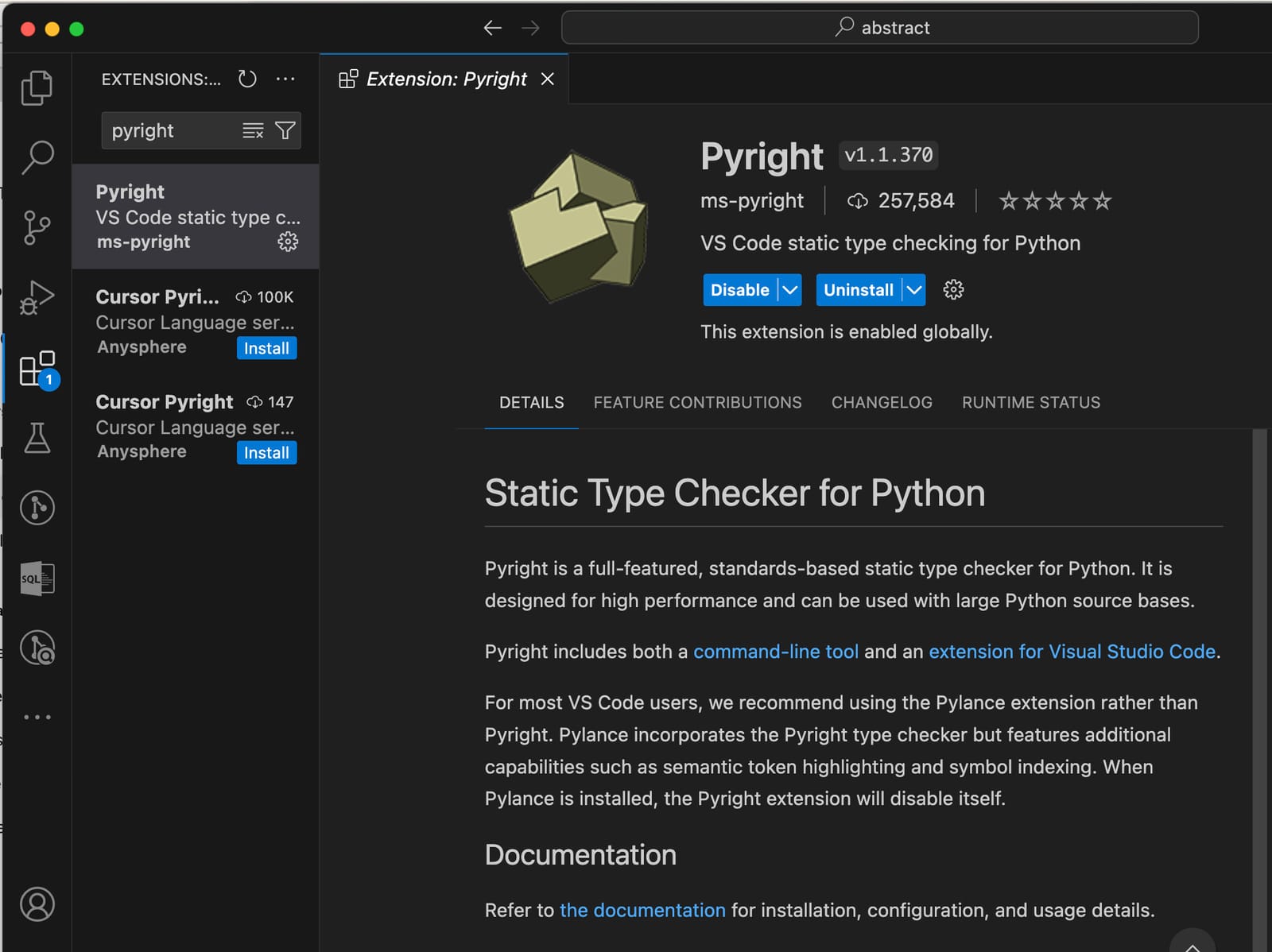The width and height of the screenshot is (1272, 952).
Task: Open the gear menu for Pyright extension
Action: (x=287, y=243)
